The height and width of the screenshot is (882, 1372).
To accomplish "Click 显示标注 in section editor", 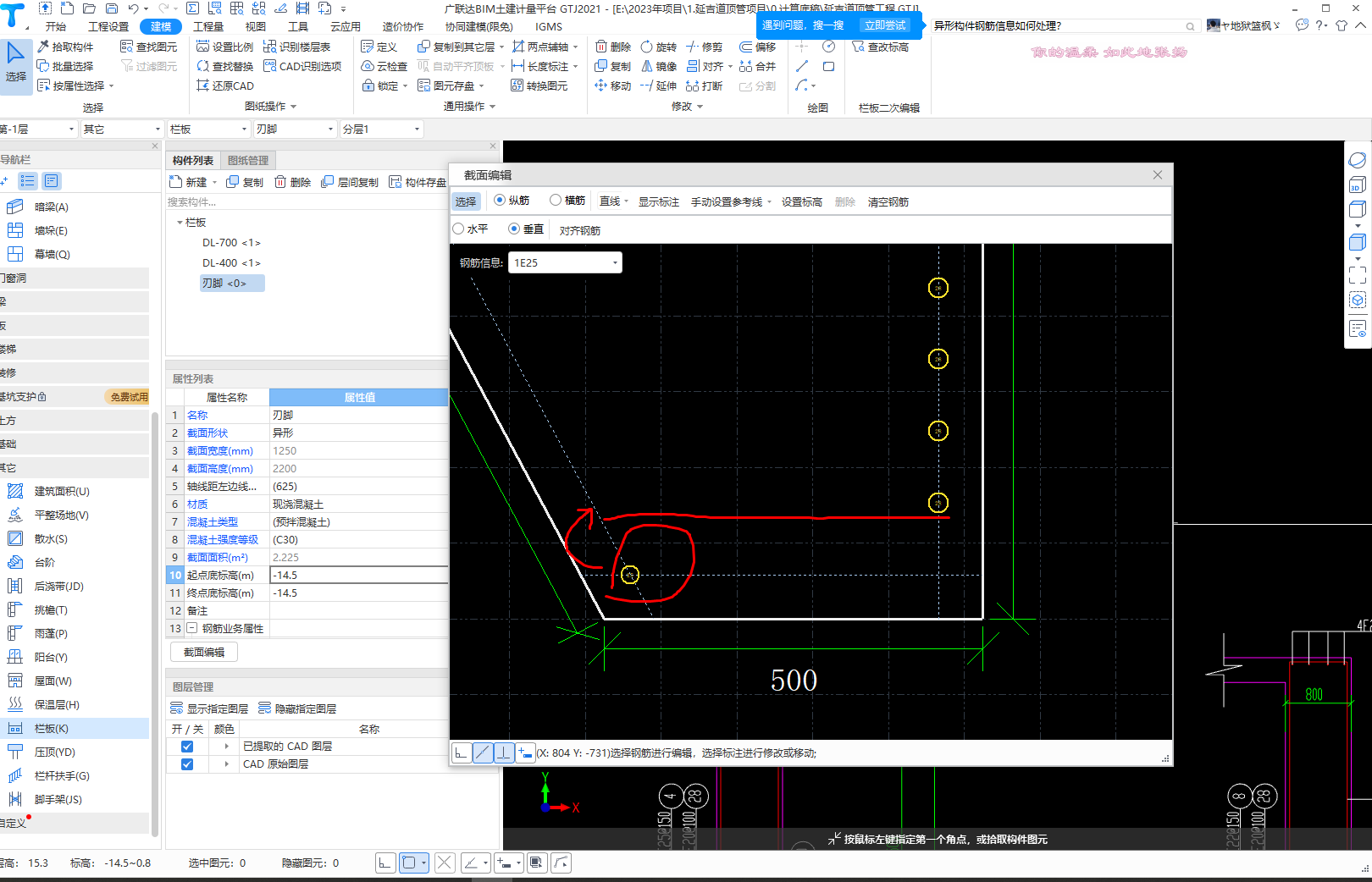I will click(x=659, y=201).
